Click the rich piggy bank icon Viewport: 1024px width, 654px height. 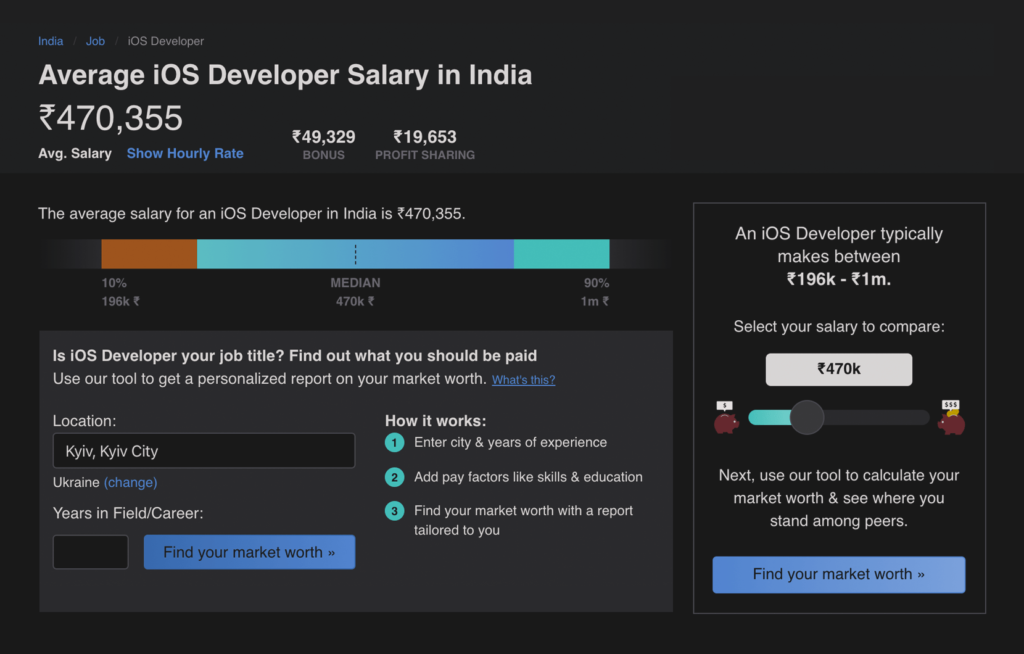tap(951, 417)
